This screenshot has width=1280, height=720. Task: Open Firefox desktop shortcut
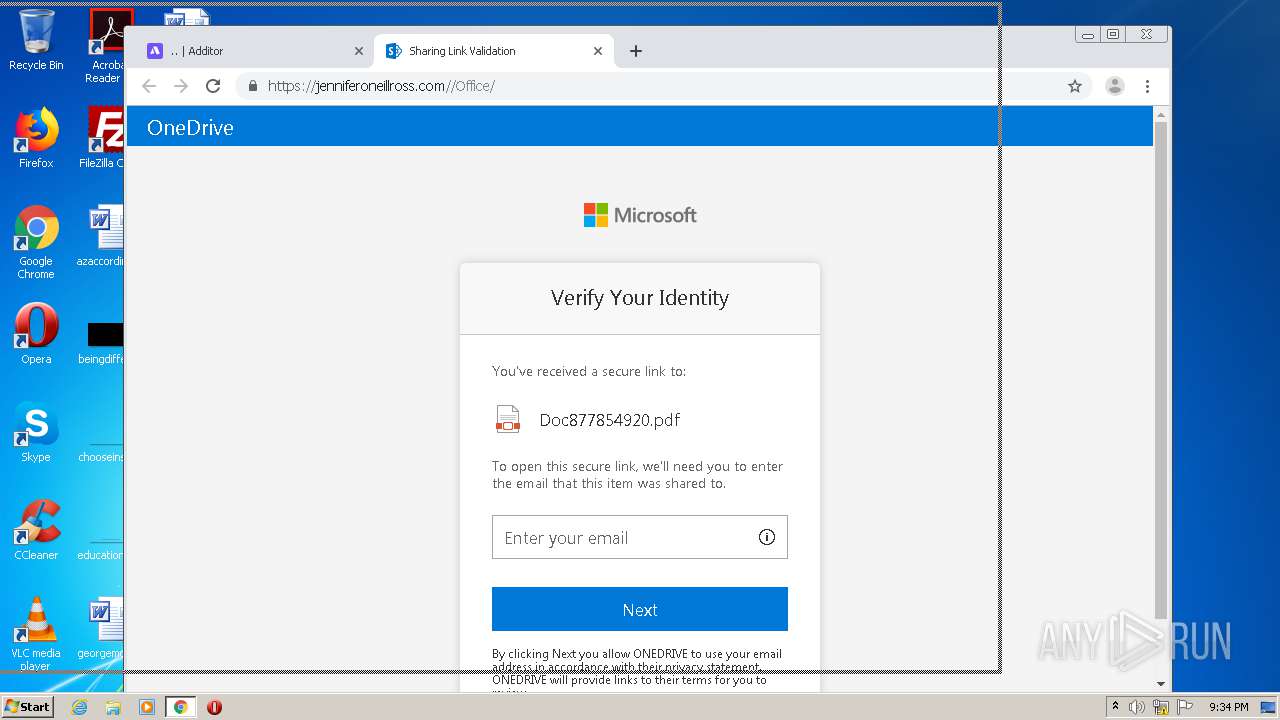coord(36,138)
